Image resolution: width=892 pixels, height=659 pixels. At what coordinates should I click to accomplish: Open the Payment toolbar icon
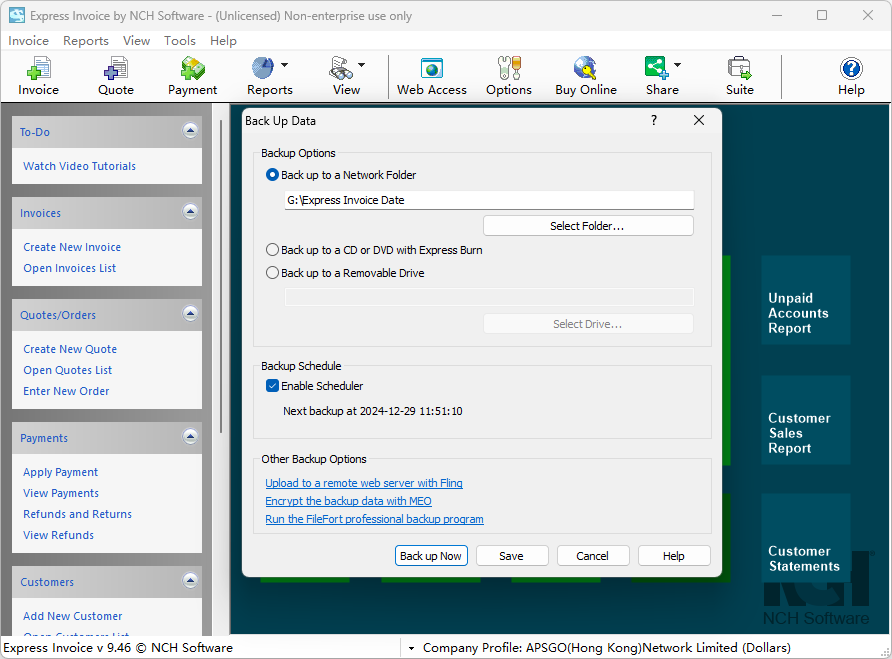[192, 76]
